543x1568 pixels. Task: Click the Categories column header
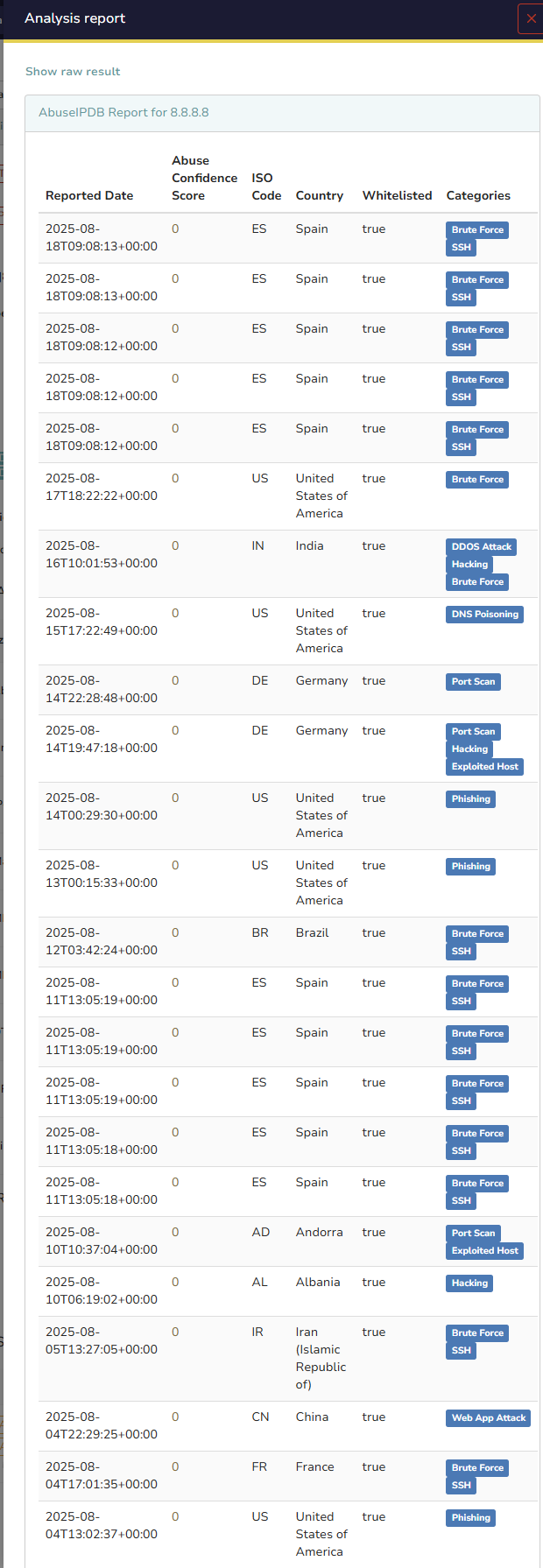tap(478, 196)
